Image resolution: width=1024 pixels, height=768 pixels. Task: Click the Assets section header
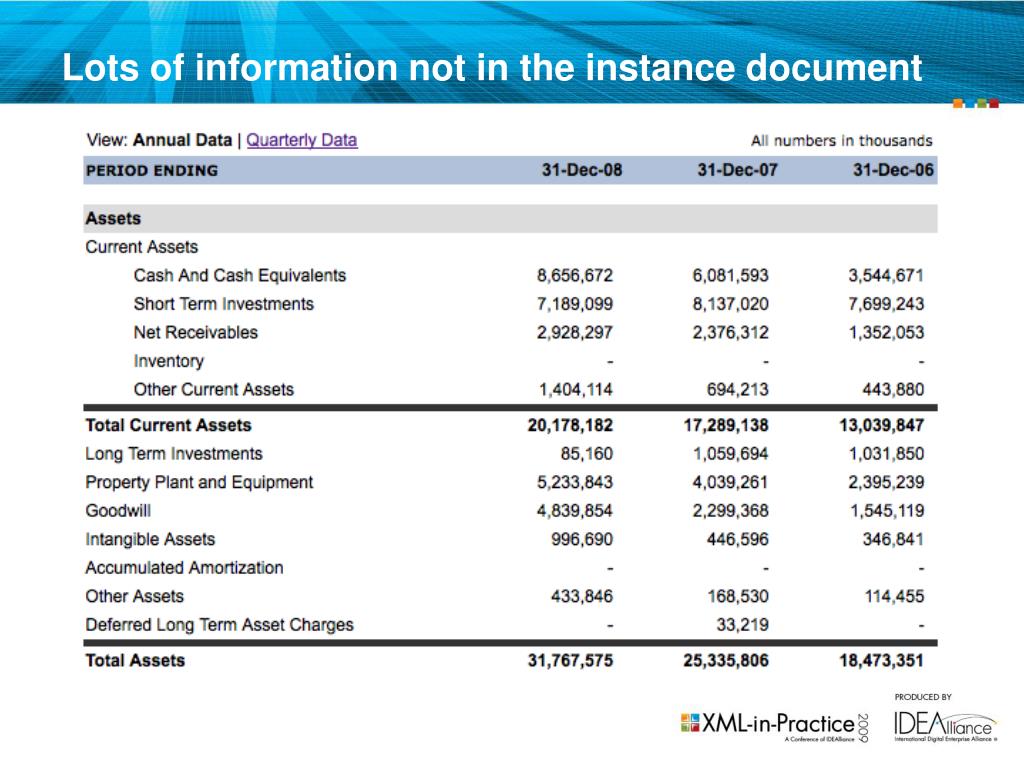(x=113, y=218)
